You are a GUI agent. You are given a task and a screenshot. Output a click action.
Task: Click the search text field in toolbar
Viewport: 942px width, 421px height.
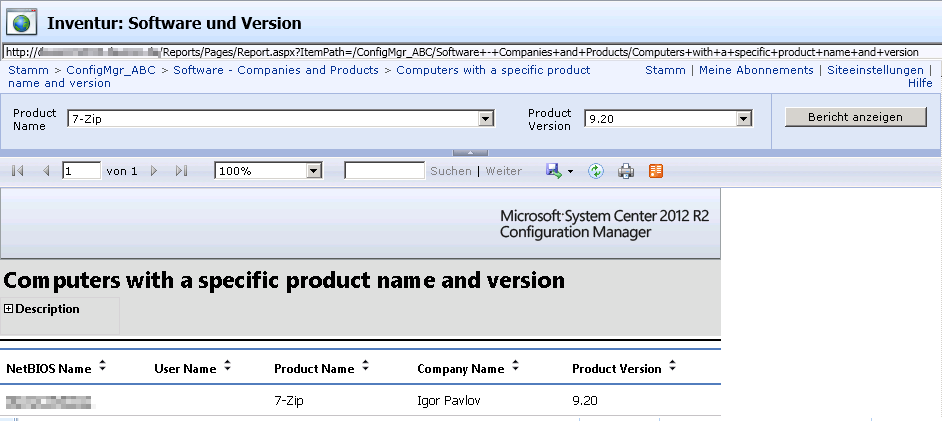[x=384, y=171]
